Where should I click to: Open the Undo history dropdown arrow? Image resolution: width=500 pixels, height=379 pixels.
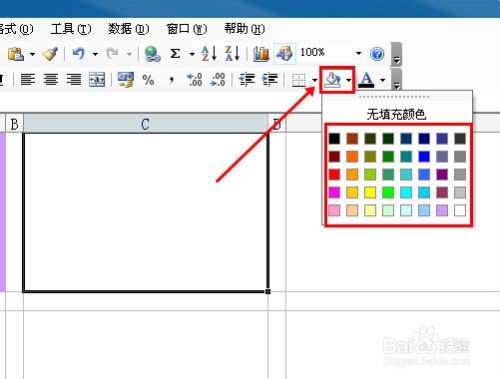95,54
